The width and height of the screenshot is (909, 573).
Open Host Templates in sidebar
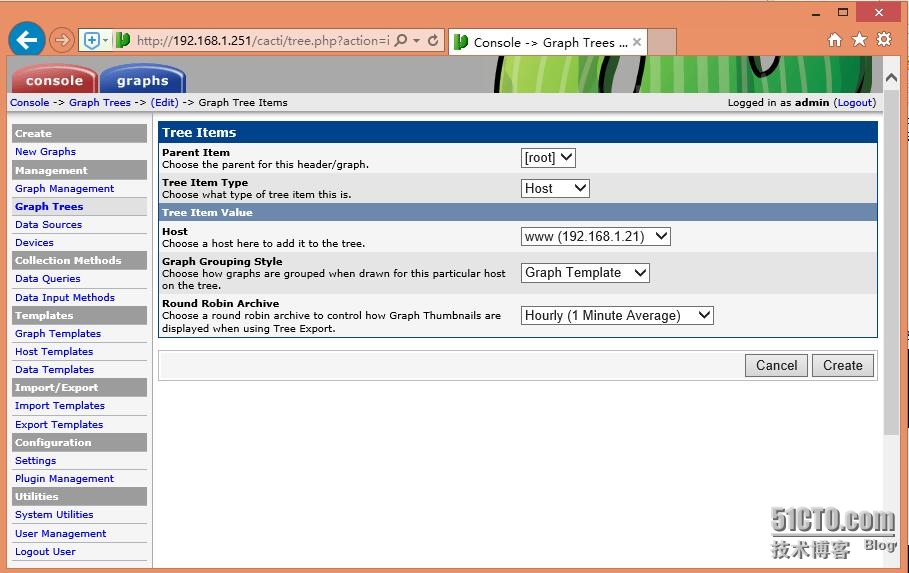click(x=54, y=351)
